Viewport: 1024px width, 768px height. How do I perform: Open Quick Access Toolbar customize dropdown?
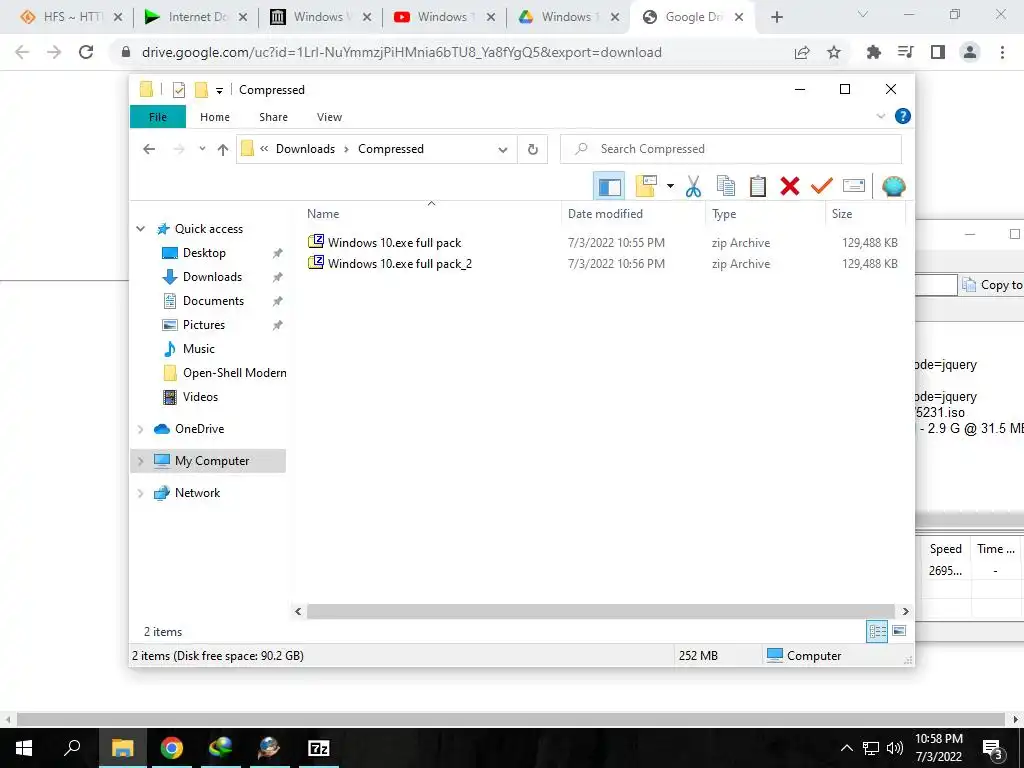[219, 91]
